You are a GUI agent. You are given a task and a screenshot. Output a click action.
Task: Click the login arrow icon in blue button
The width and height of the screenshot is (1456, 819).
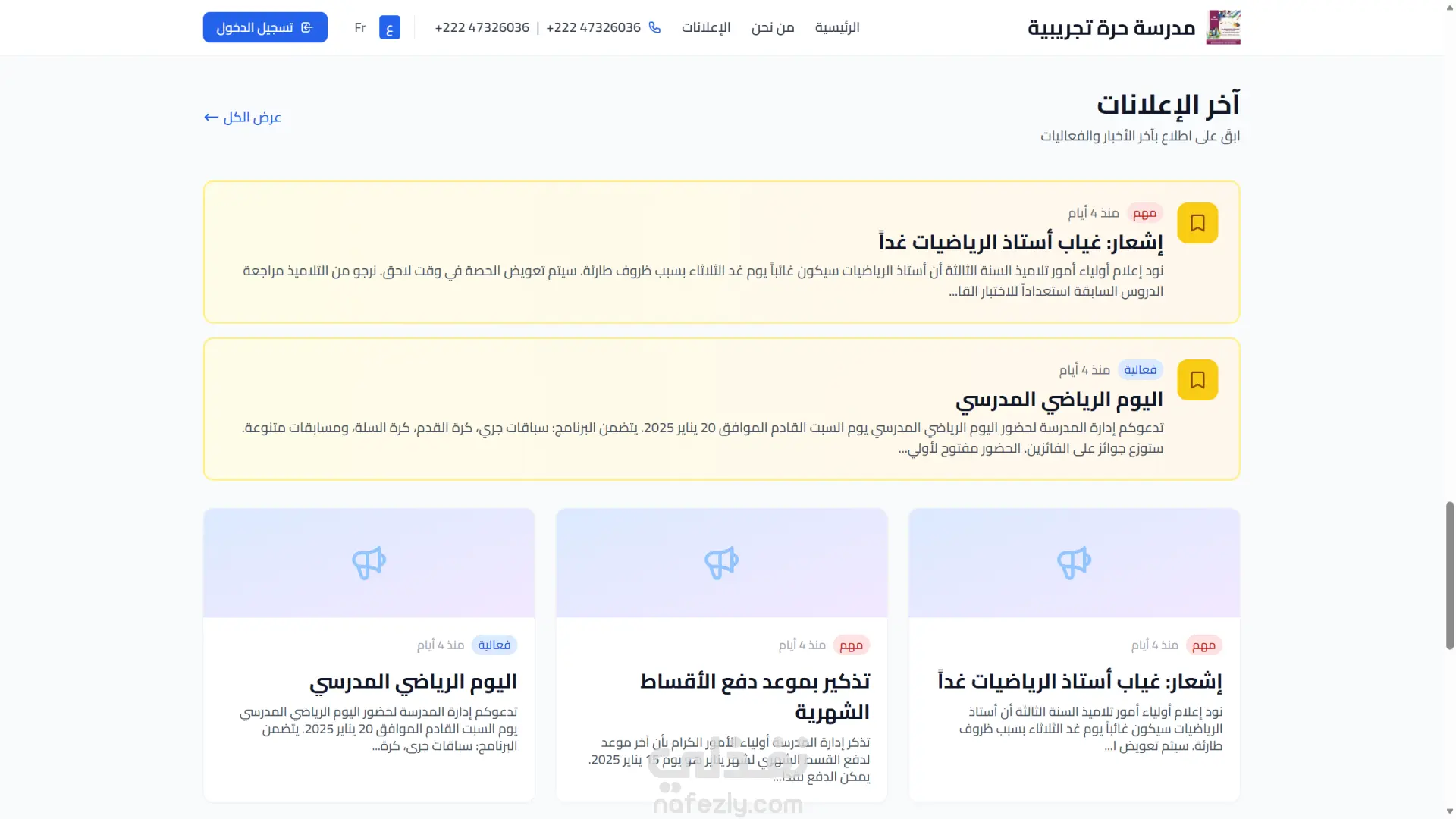pos(307,27)
